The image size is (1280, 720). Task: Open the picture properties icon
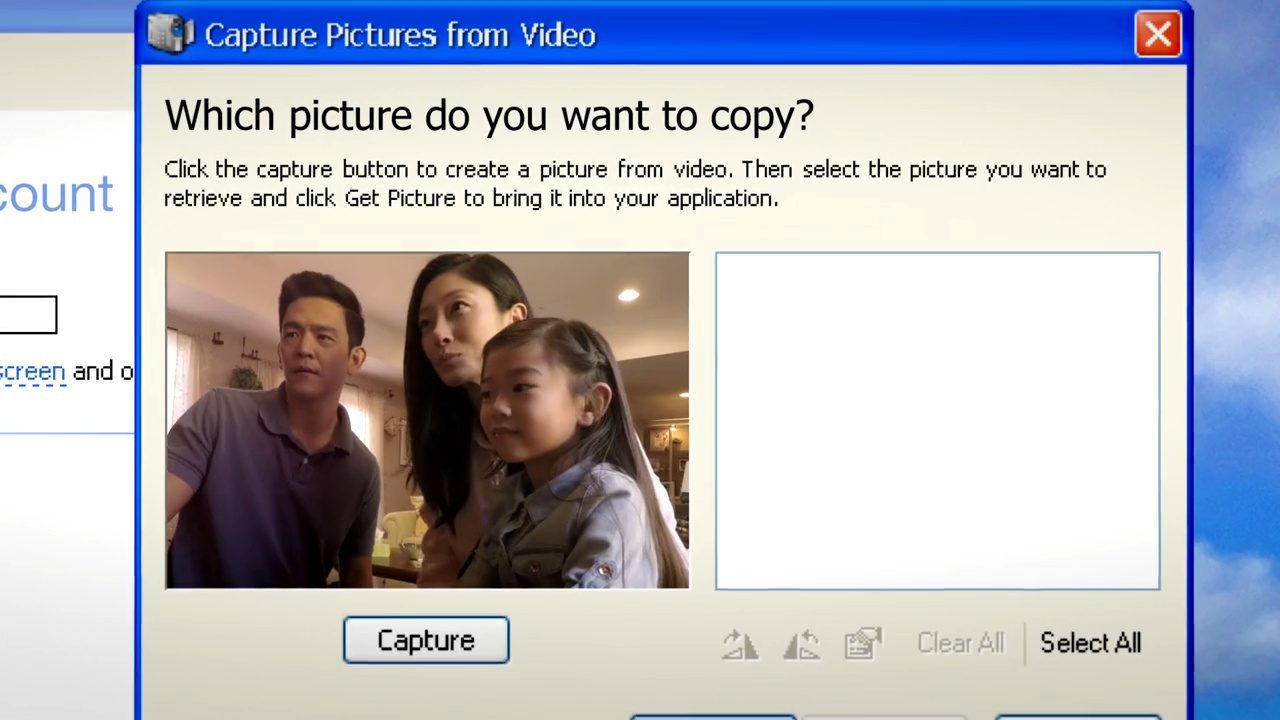[x=861, y=643]
